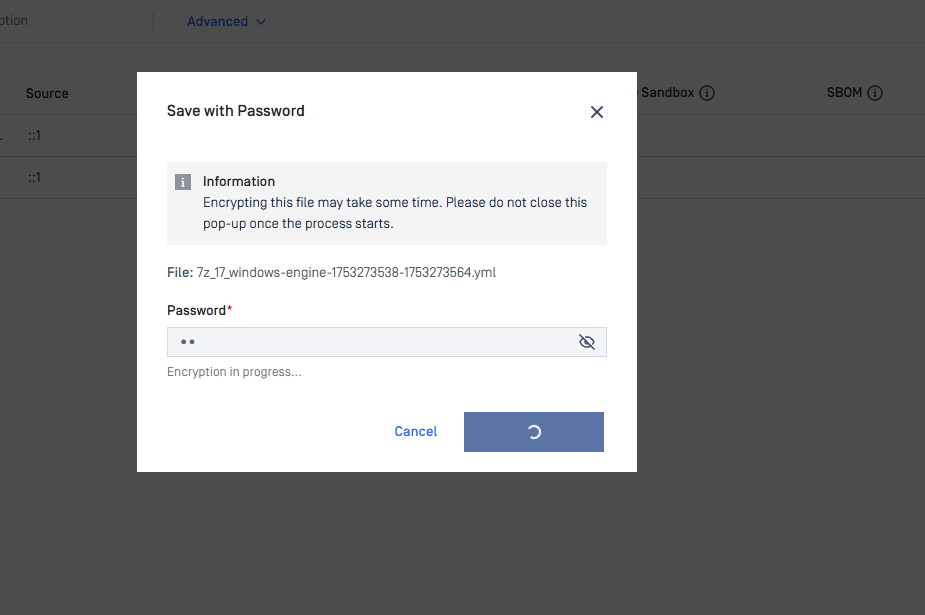Close the Save with Password dialog
925x615 pixels.
[597, 112]
